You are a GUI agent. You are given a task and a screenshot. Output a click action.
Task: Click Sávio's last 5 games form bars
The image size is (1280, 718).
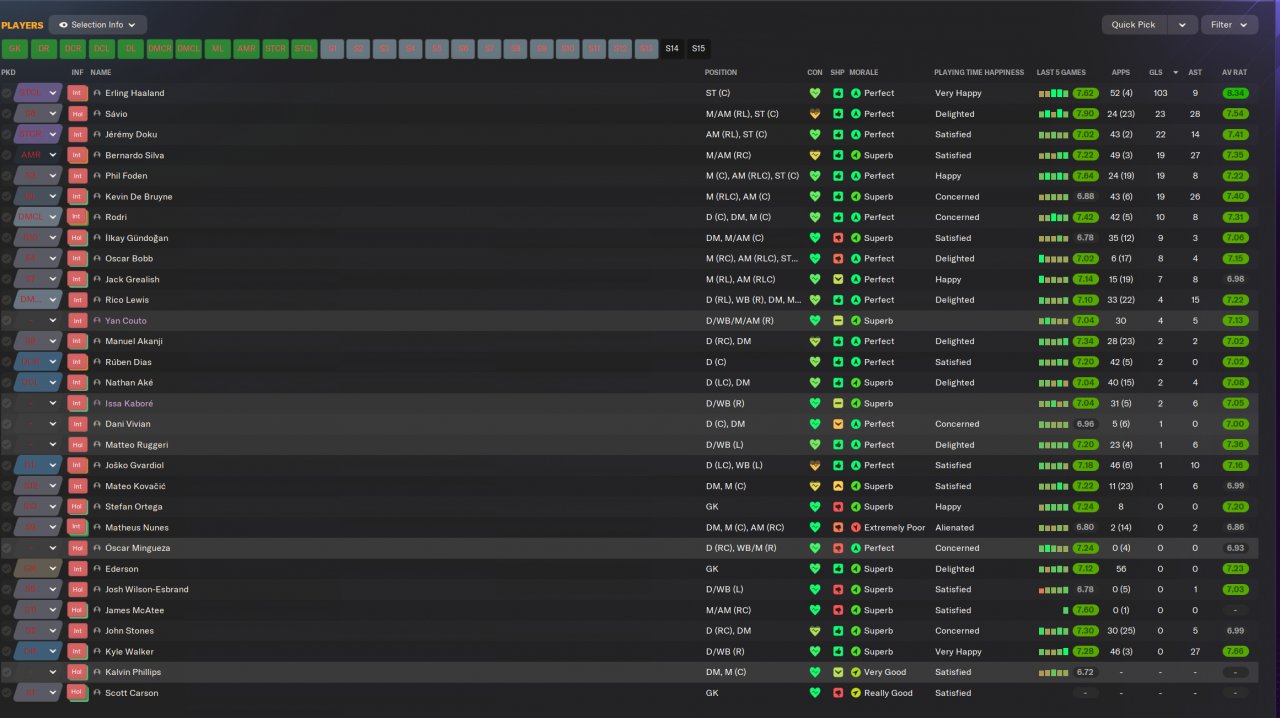(x=1053, y=114)
